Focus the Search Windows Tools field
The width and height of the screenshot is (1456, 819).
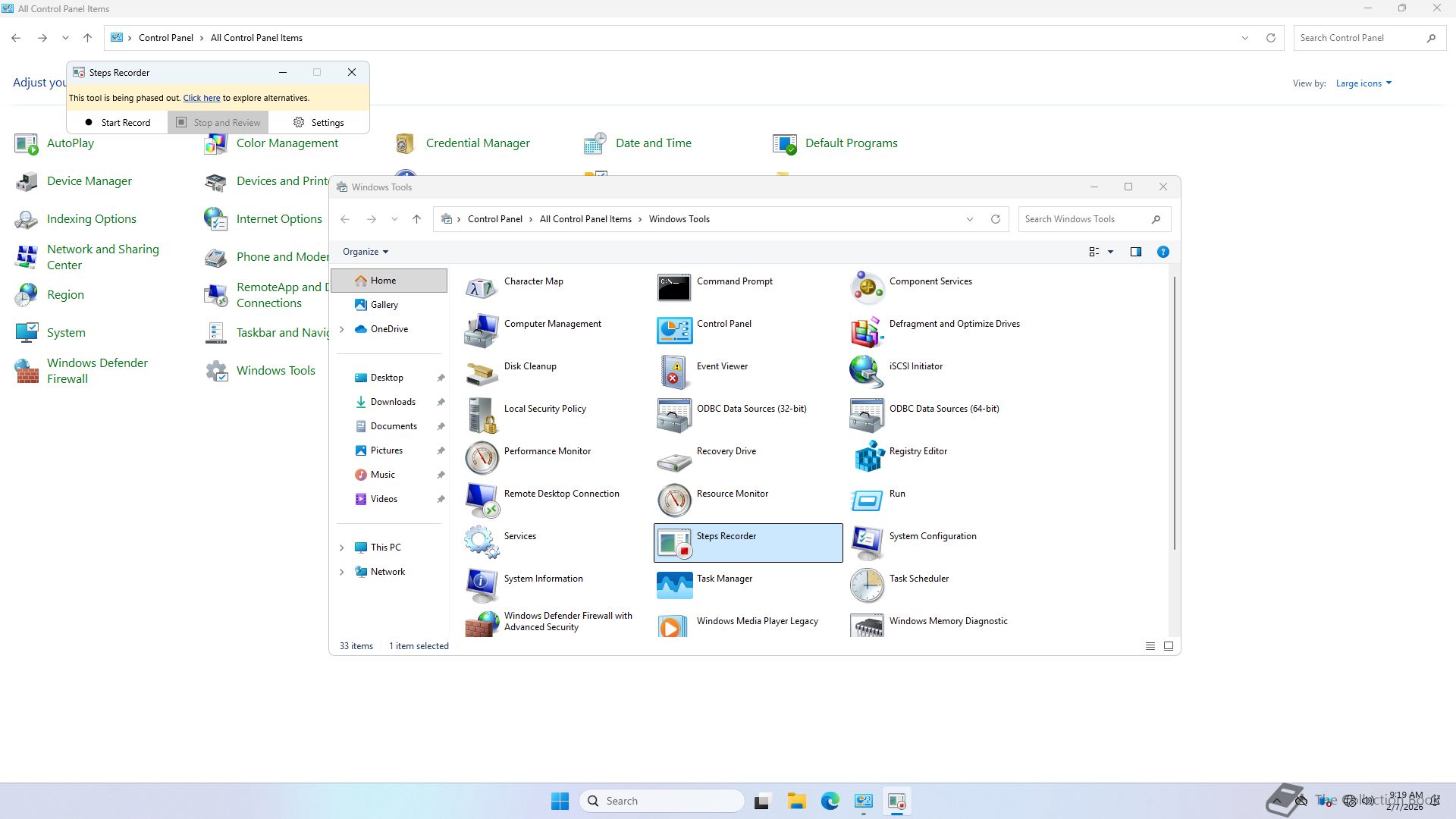[1084, 219]
